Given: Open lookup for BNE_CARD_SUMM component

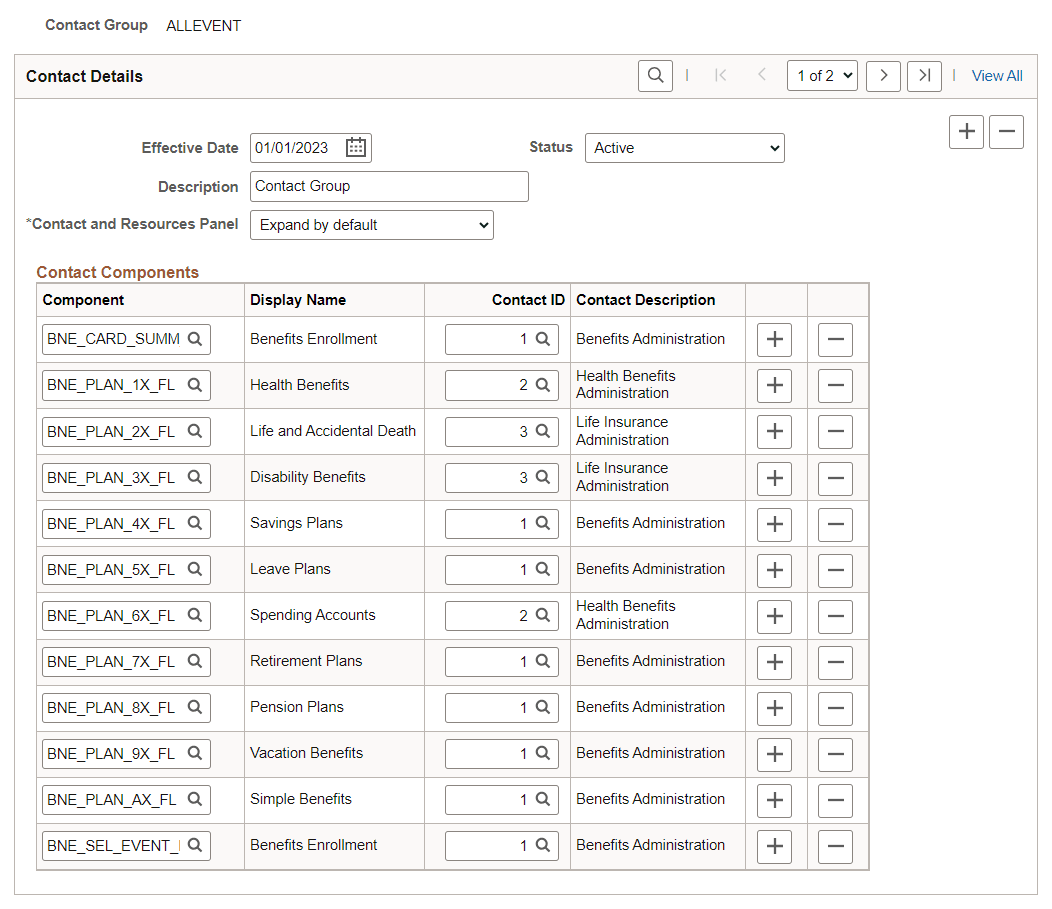Looking at the screenshot, I should [x=196, y=339].
